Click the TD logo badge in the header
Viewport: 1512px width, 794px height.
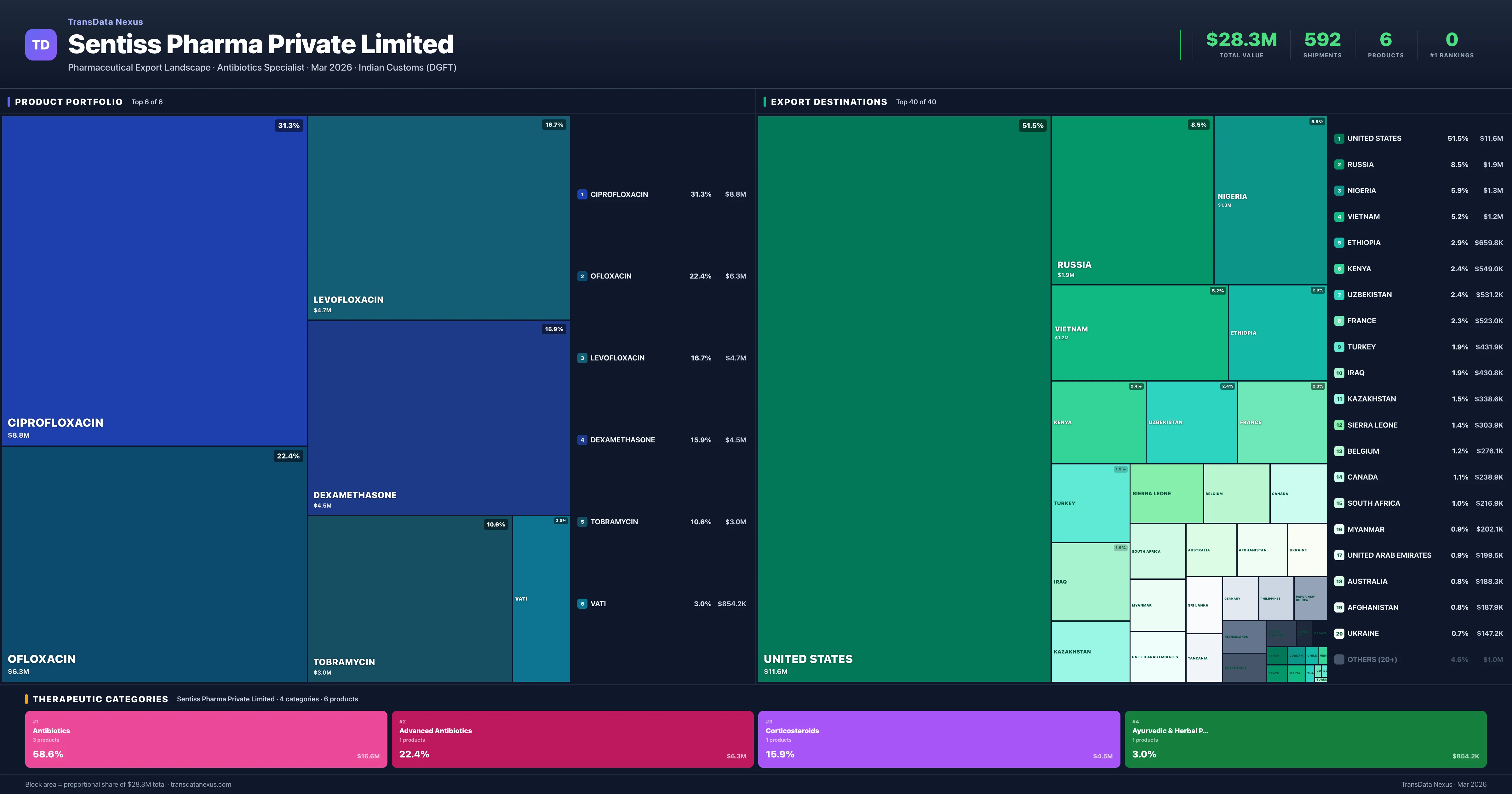click(x=40, y=45)
